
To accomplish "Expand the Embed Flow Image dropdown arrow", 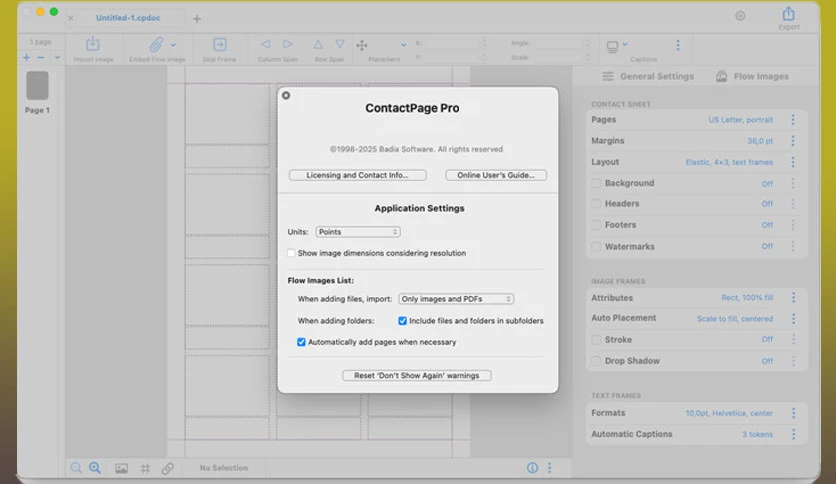I will [x=173, y=45].
